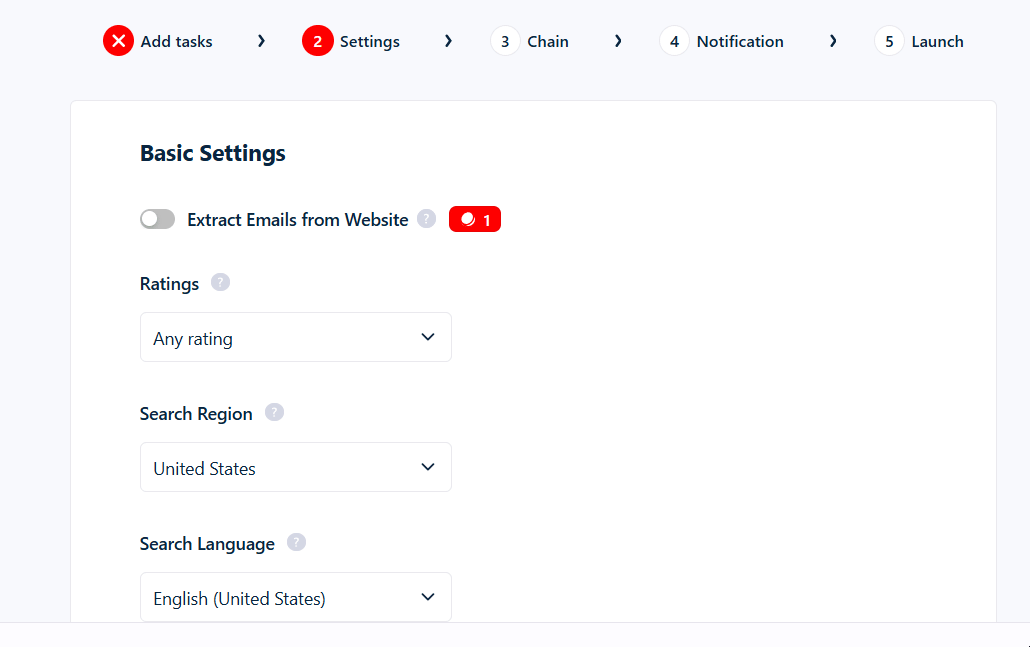This screenshot has height=647, width=1030.
Task: Go to the Notification step label
Action: [x=740, y=41]
